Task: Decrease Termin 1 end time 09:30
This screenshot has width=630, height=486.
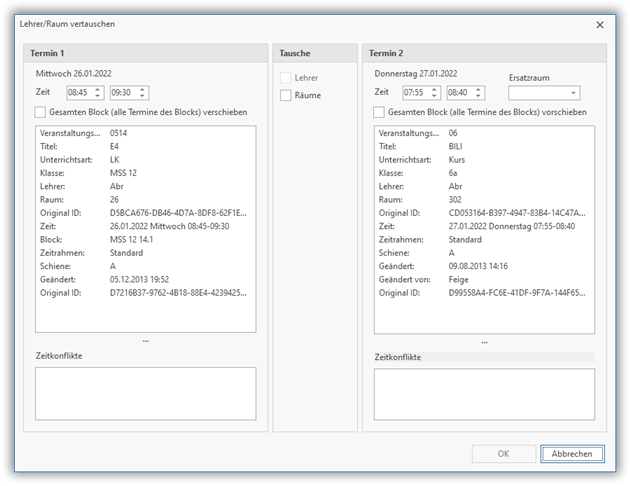Action: [143, 96]
